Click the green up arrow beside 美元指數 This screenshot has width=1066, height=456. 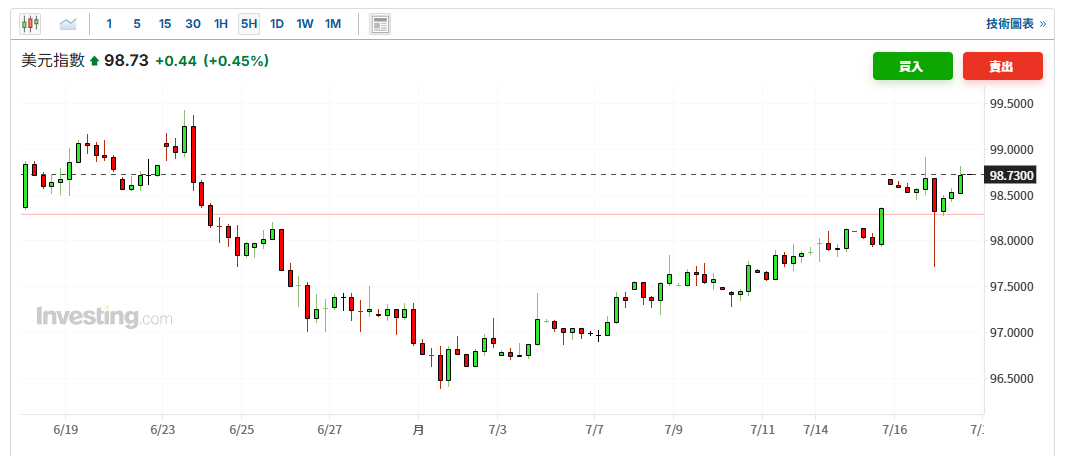[x=94, y=61]
